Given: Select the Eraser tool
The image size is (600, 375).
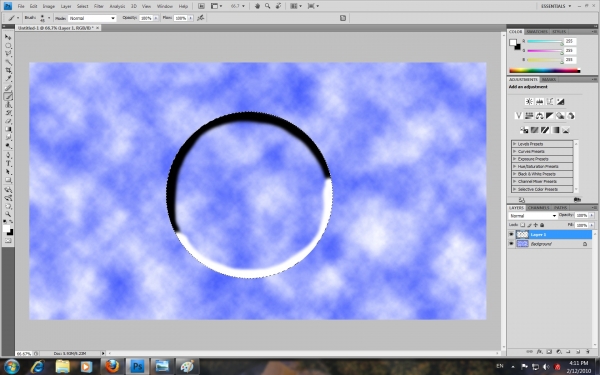Looking at the screenshot, I should pos(8,121).
